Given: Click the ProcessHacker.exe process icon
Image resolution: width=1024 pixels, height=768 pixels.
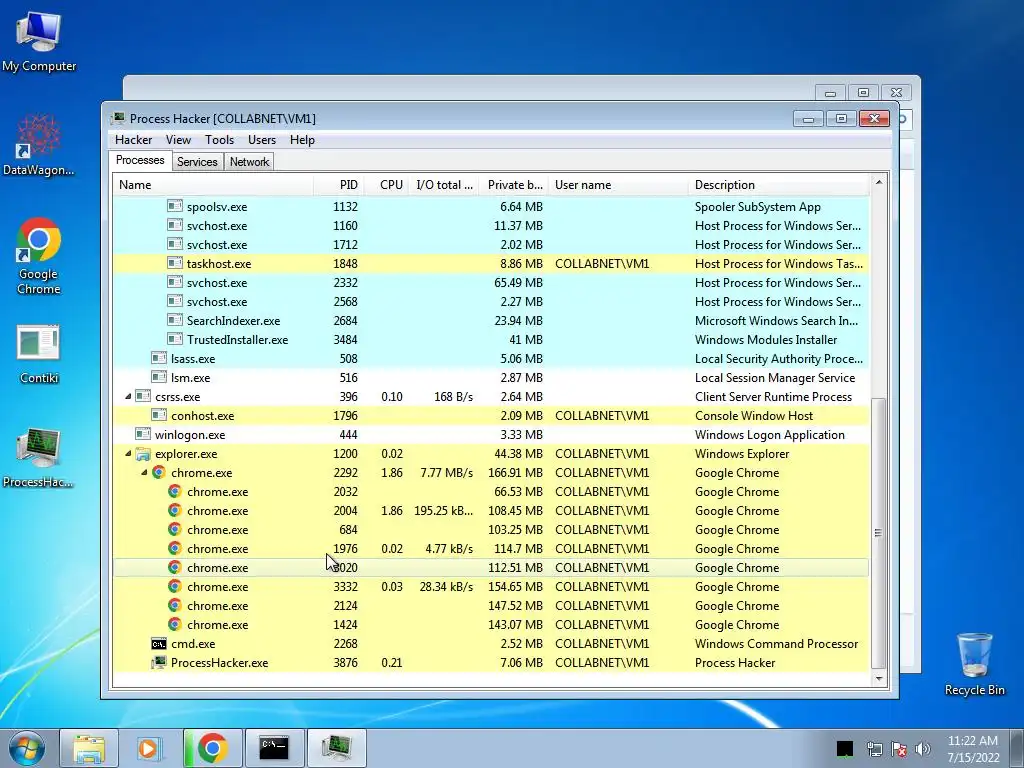Looking at the screenshot, I should (159, 663).
